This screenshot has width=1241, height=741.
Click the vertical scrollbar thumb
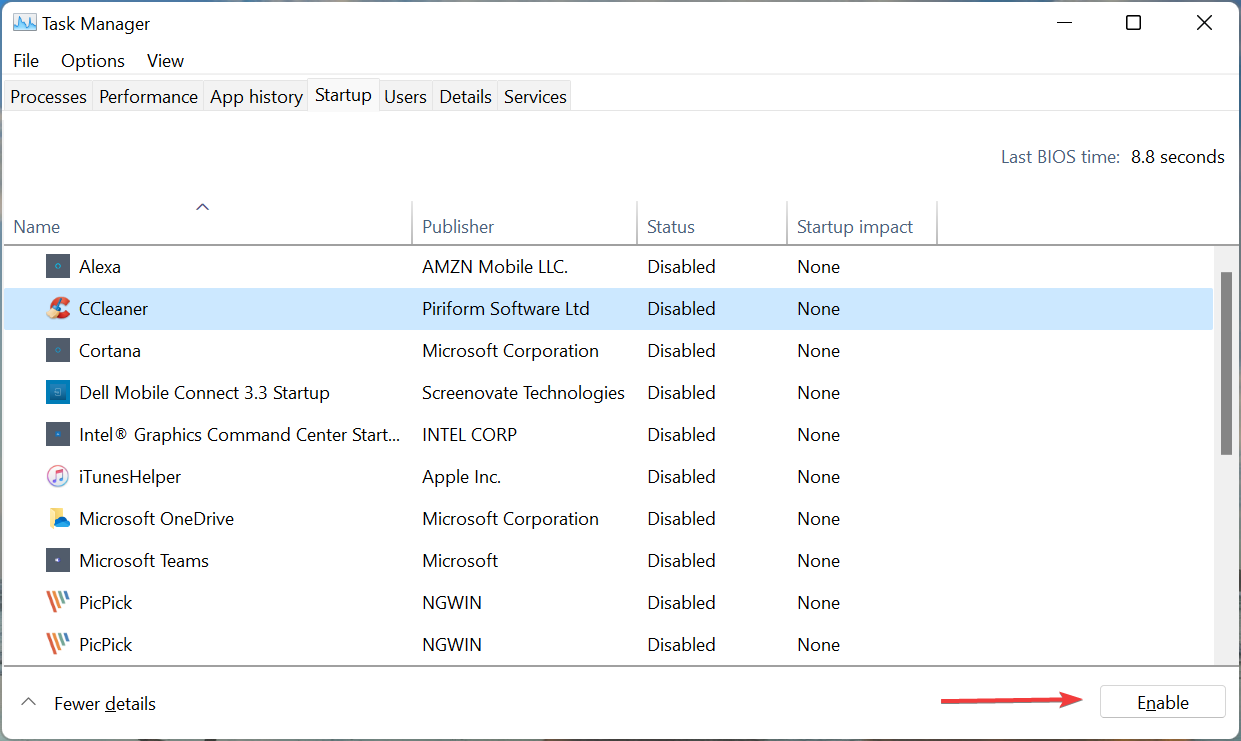click(x=1227, y=360)
